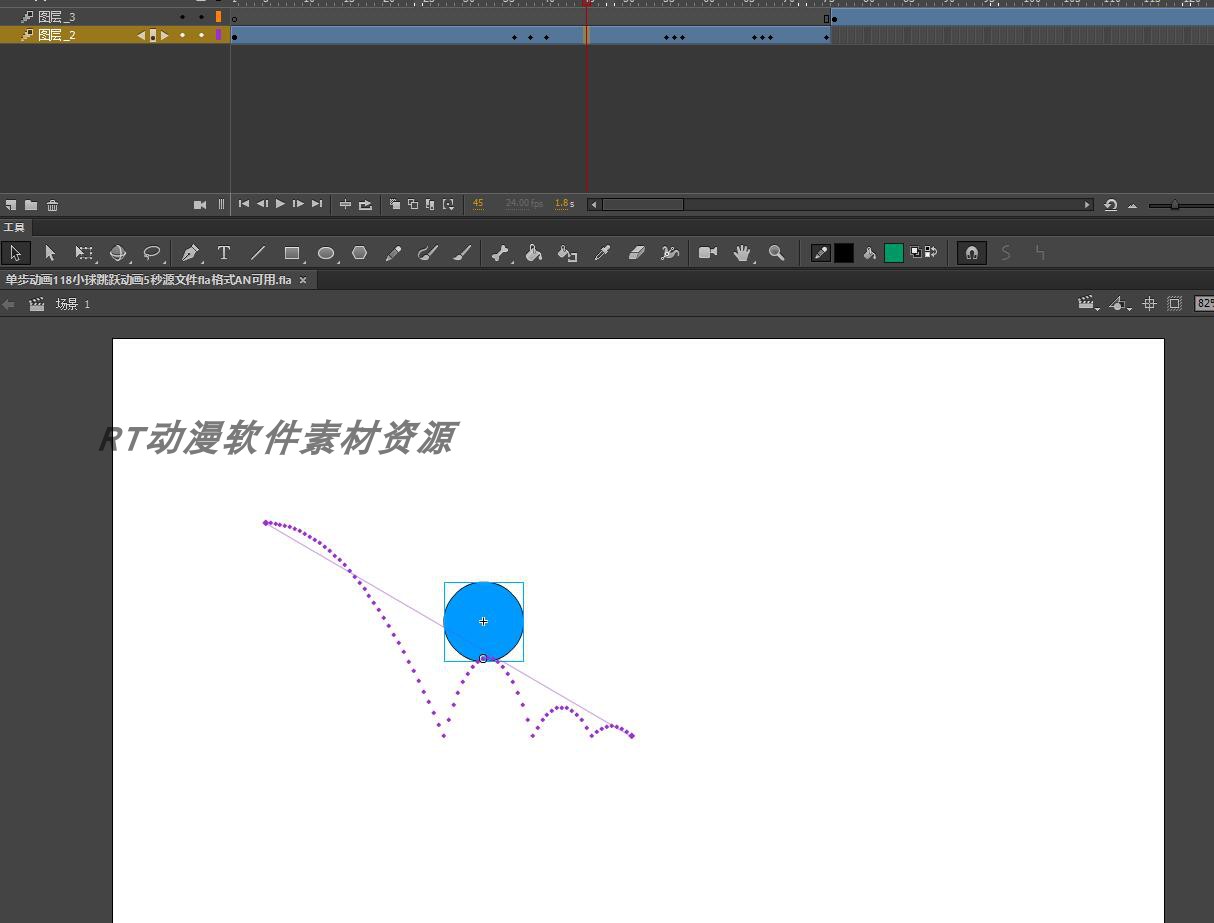The image size is (1214, 923).
Task: Open the edit symbols dropdown
Action: 1120,304
